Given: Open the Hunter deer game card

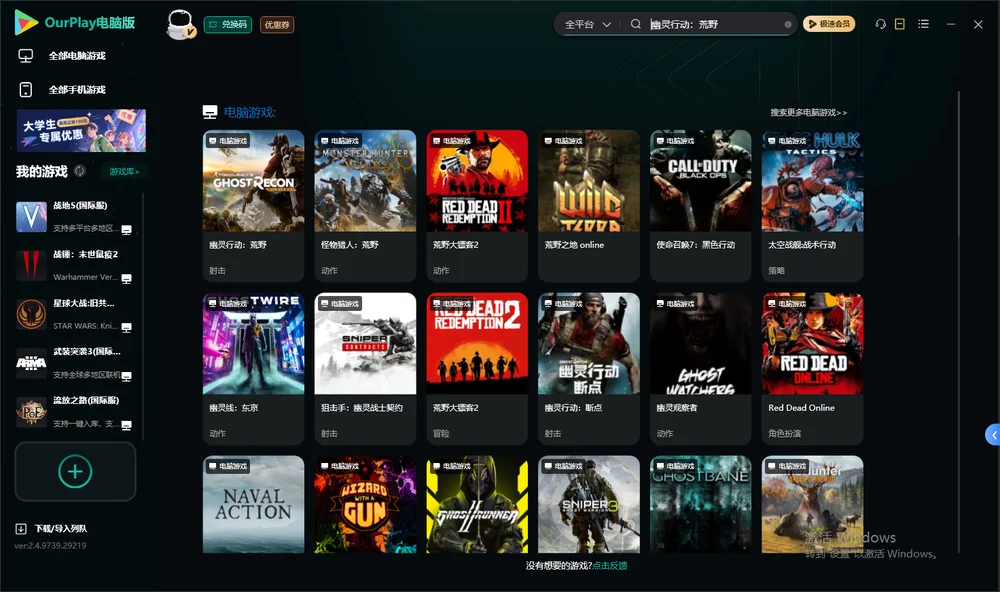Looking at the screenshot, I should tap(812, 504).
